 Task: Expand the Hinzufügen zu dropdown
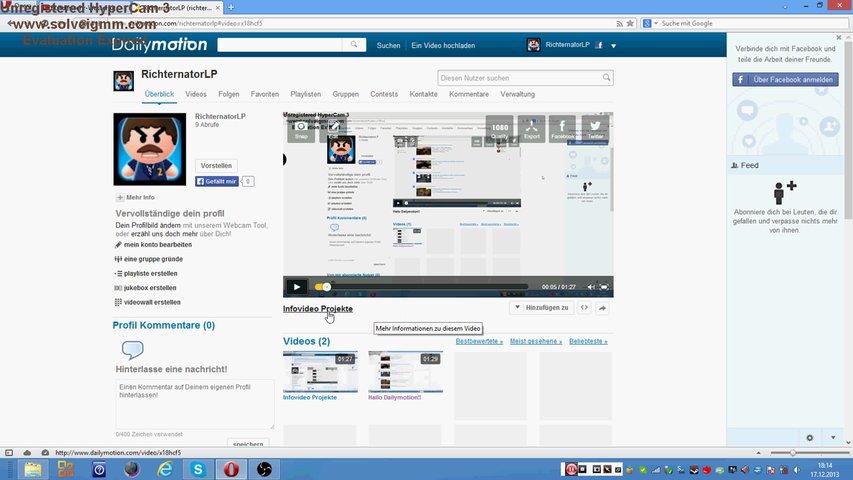(x=541, y=308)
